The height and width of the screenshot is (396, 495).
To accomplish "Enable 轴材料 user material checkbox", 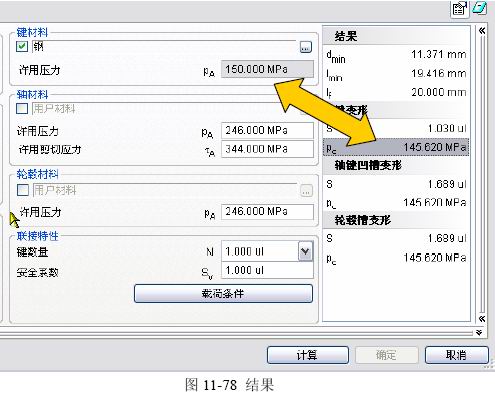I will coord(22,109).
